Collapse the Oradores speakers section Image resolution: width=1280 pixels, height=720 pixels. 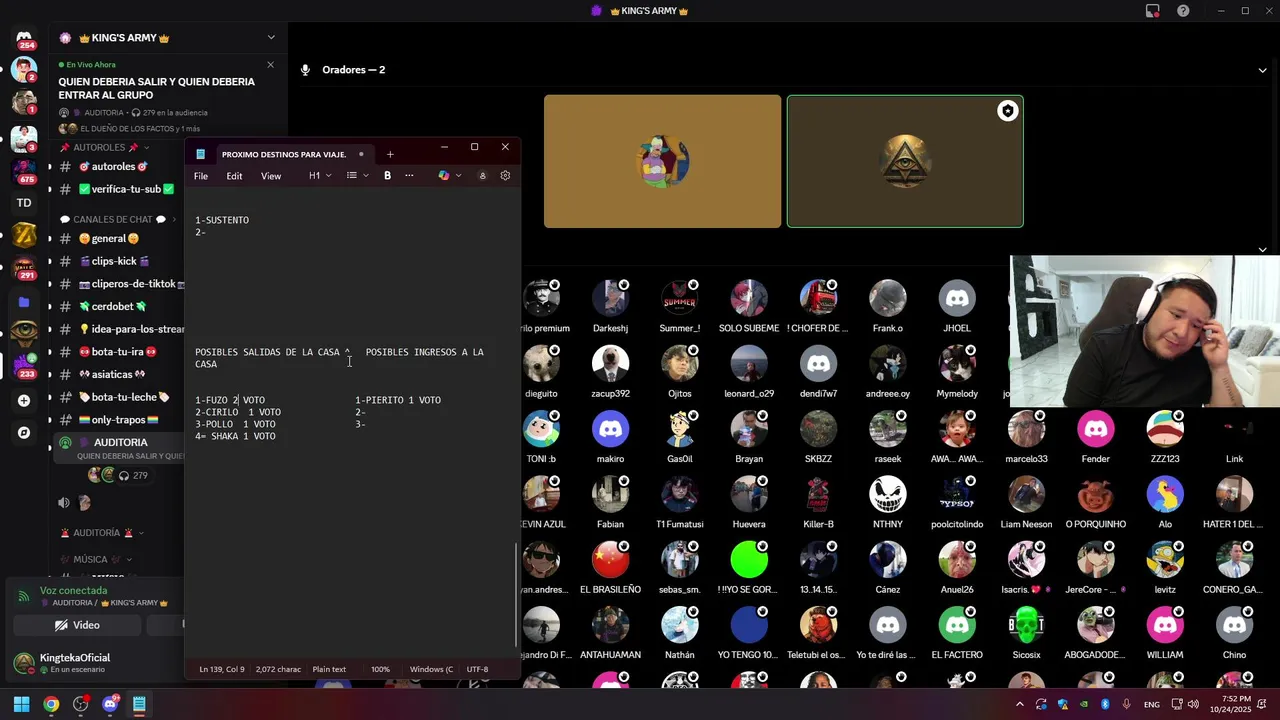click(1262, 70)
